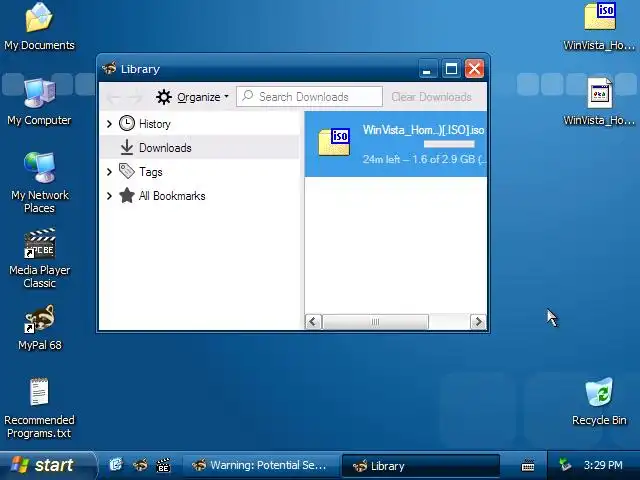Click the back arrow in Library toolbar
This screenshot has width=640, height=480.
(x=113, y=98)
